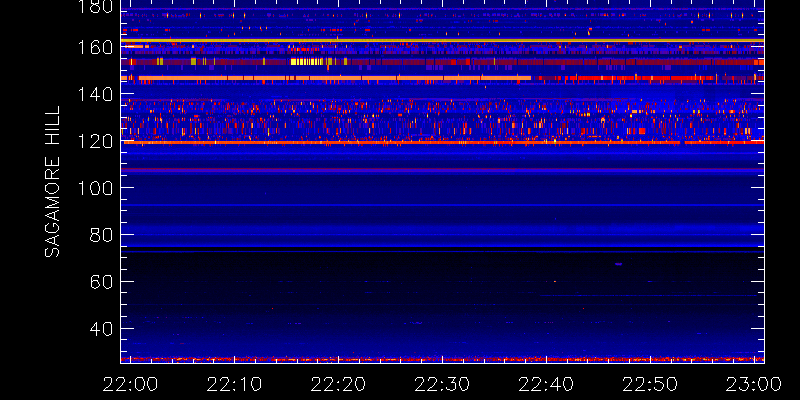The image size is (800, 400).
Task: Click the 120 frequency axis label
Action: pyautogui.click(x=95, y=141)
